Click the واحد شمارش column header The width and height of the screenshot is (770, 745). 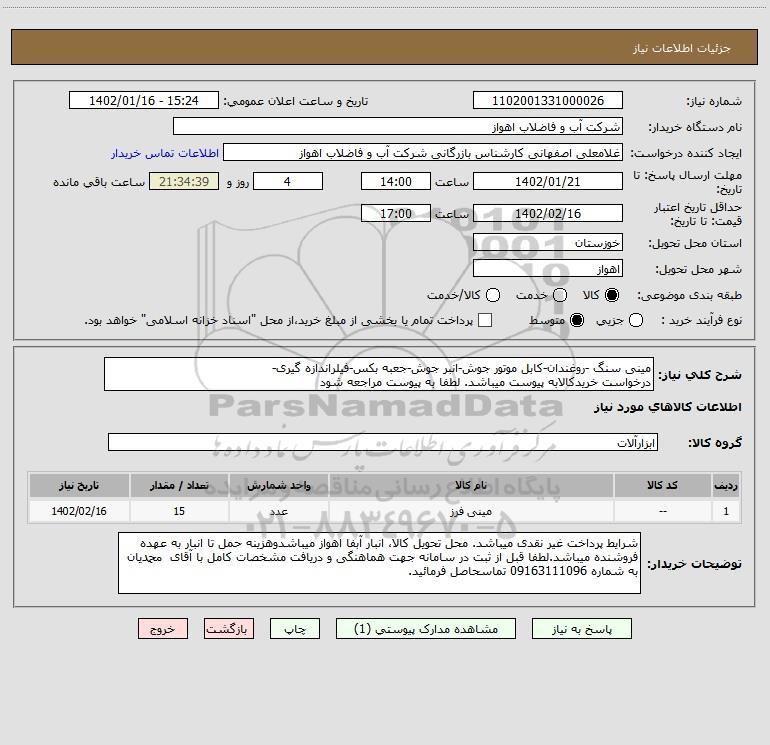click(278, 485)
